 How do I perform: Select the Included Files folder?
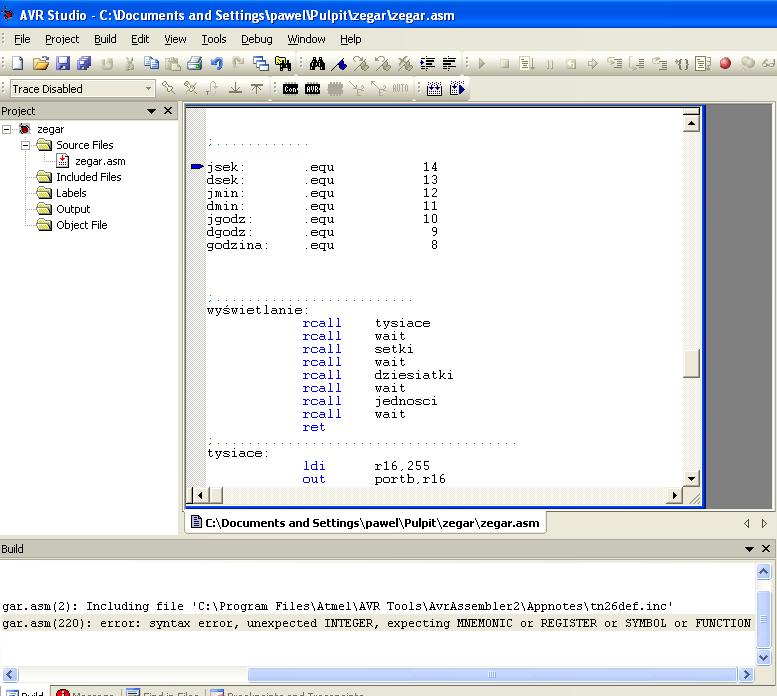pos(88,177)
